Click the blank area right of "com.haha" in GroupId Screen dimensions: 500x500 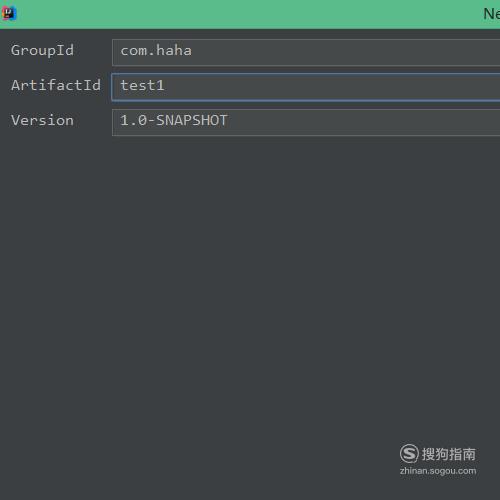[347, 52]
